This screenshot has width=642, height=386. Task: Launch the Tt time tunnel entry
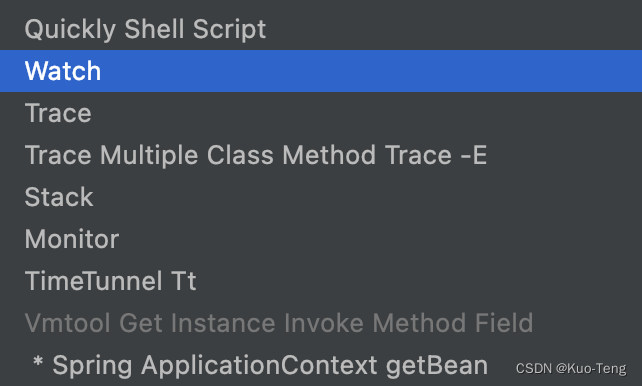click(x=321, y=281)
